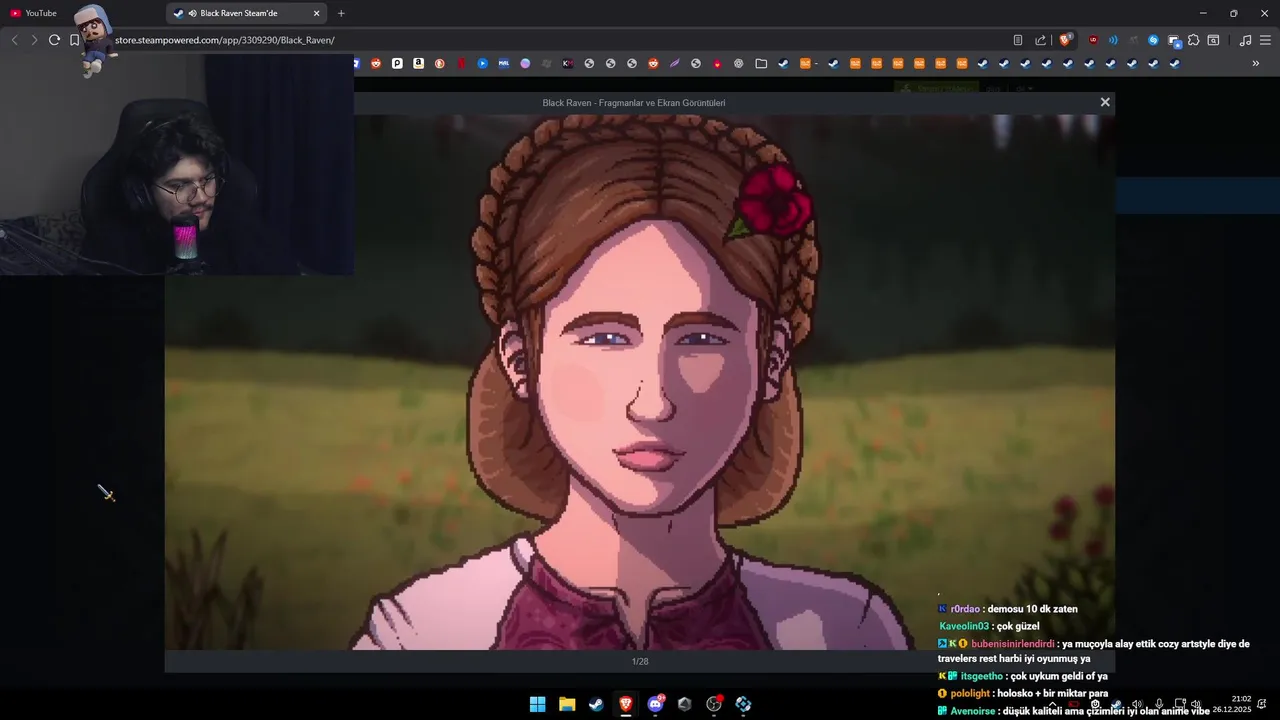
Task: Open the uBlock Origin extension
Action: 1092,40
